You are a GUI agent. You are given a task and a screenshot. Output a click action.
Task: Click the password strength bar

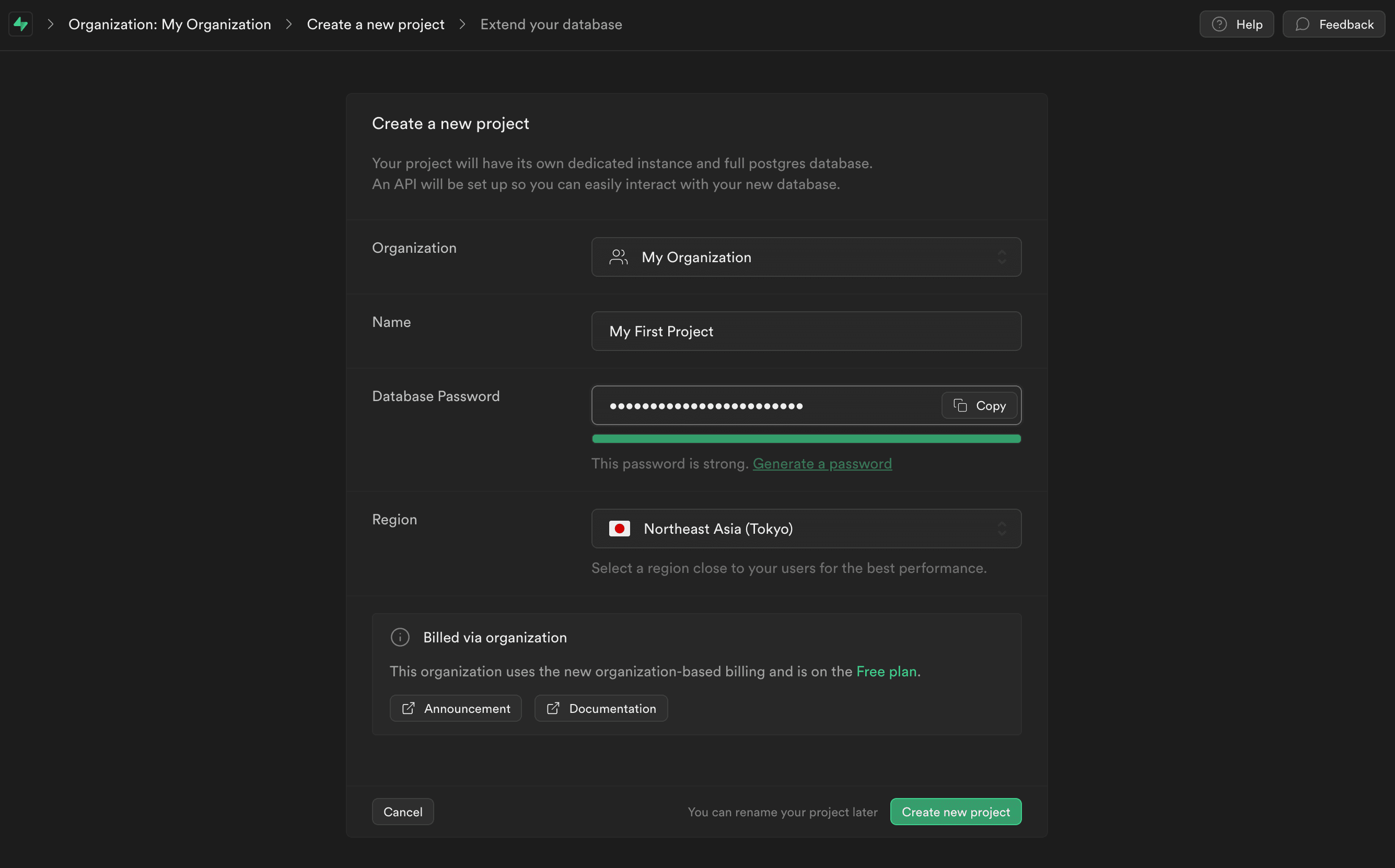click(x=806, y=439)
